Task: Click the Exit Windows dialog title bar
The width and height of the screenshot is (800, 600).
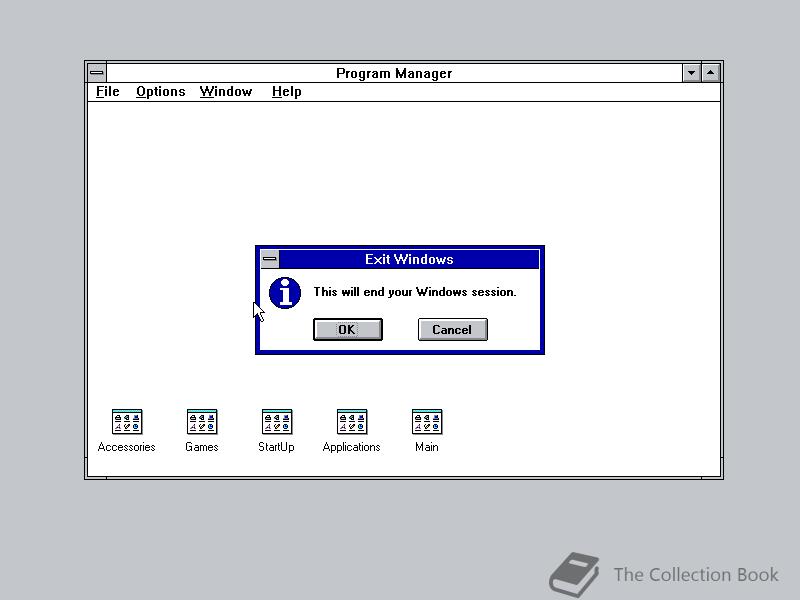Action: 409,259
